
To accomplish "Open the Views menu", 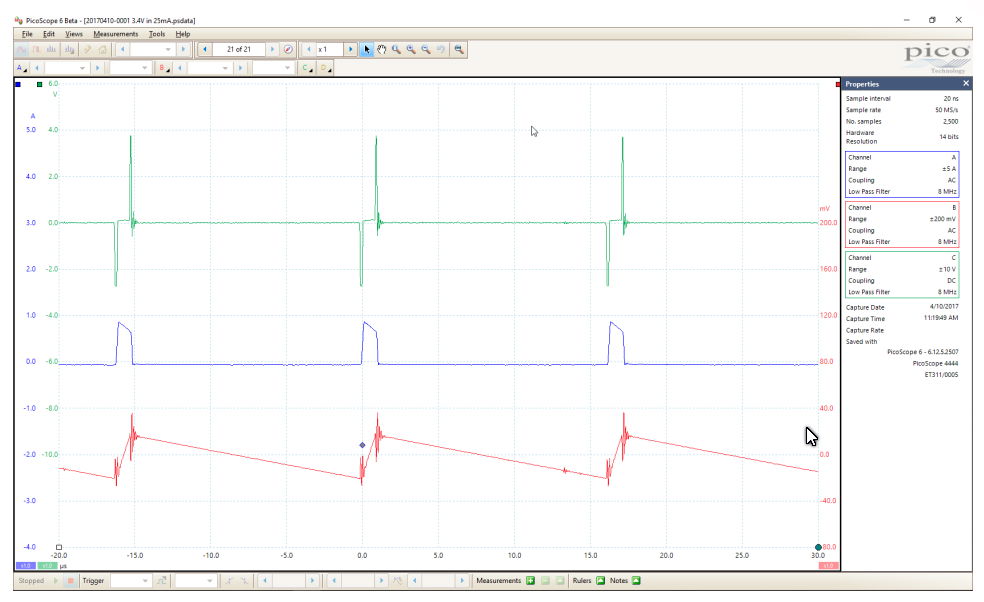I will click(x=74, y=34).
